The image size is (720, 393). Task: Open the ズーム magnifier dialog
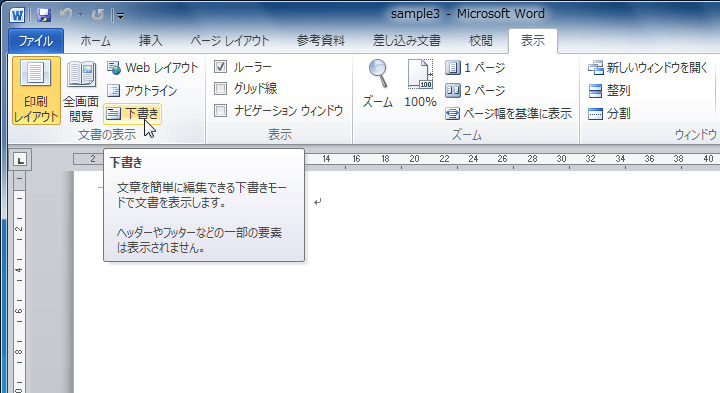(378, 84)
